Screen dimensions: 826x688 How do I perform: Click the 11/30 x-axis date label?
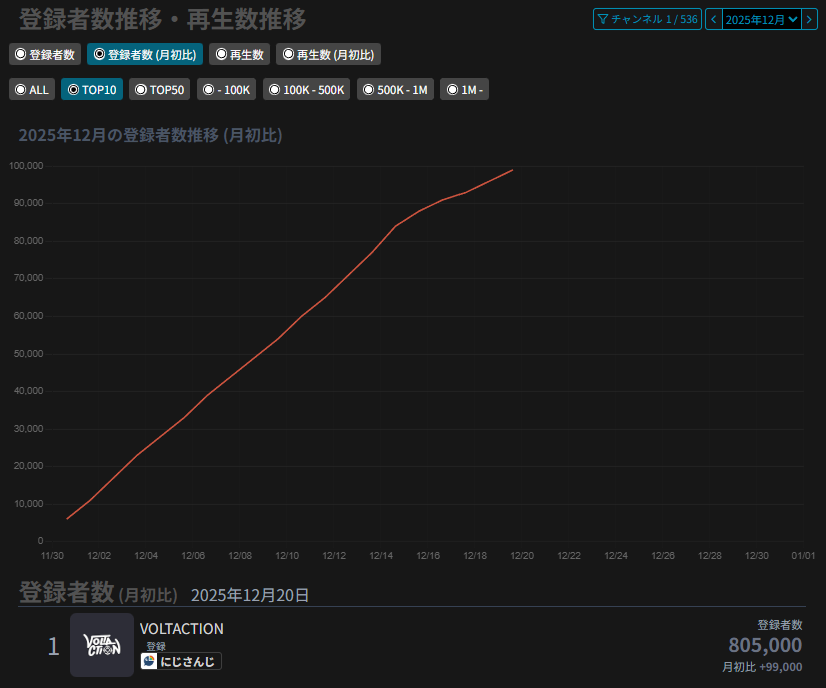[52, 556]
